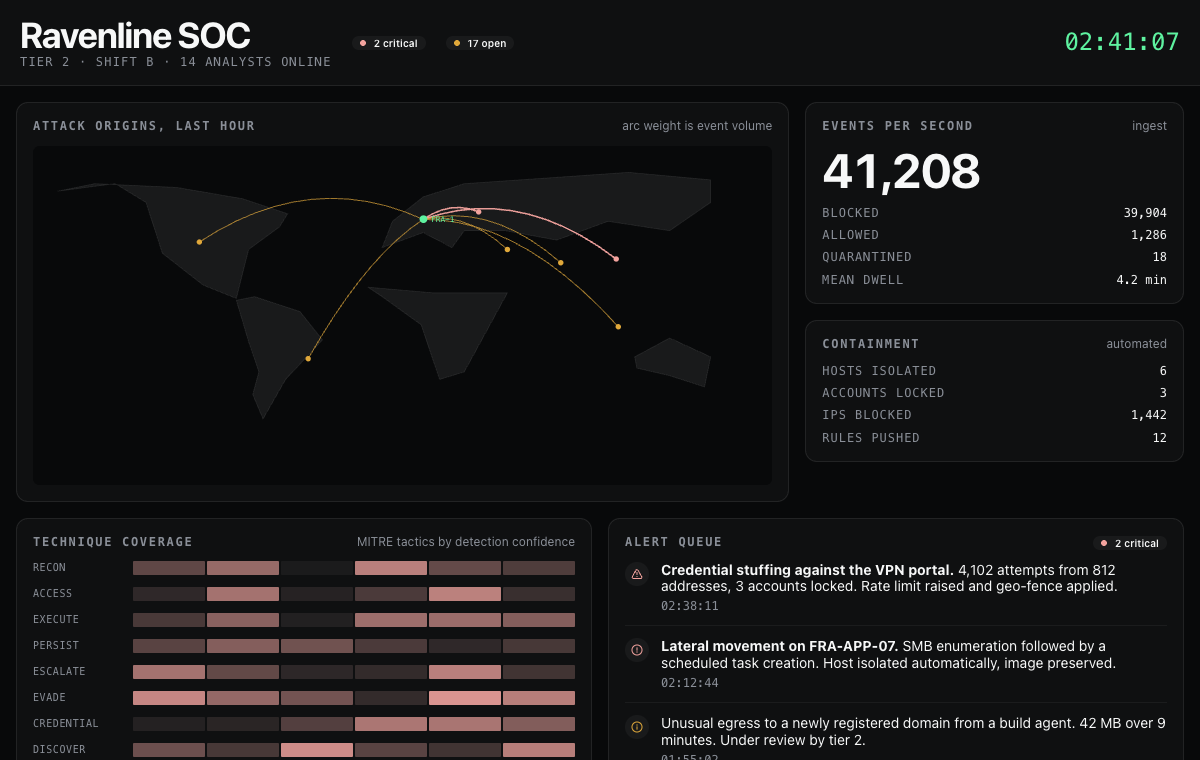The image size is (1200, 760).
Task: Click the IPS BLOCKED value 1,442
Action: click(x=1149, y=415)
